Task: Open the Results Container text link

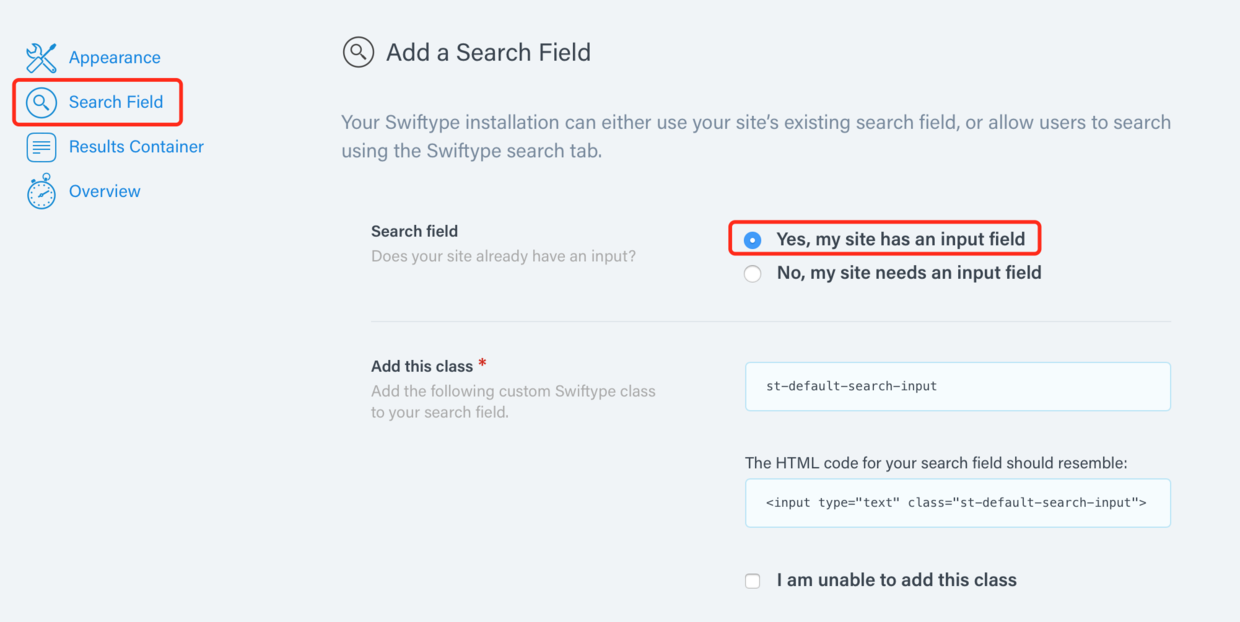Action: pos(136,147)
